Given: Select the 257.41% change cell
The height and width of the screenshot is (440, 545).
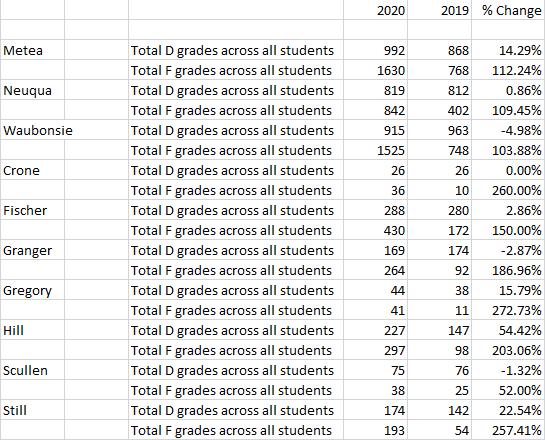Looking at the screenshot, I should point(509,430).
